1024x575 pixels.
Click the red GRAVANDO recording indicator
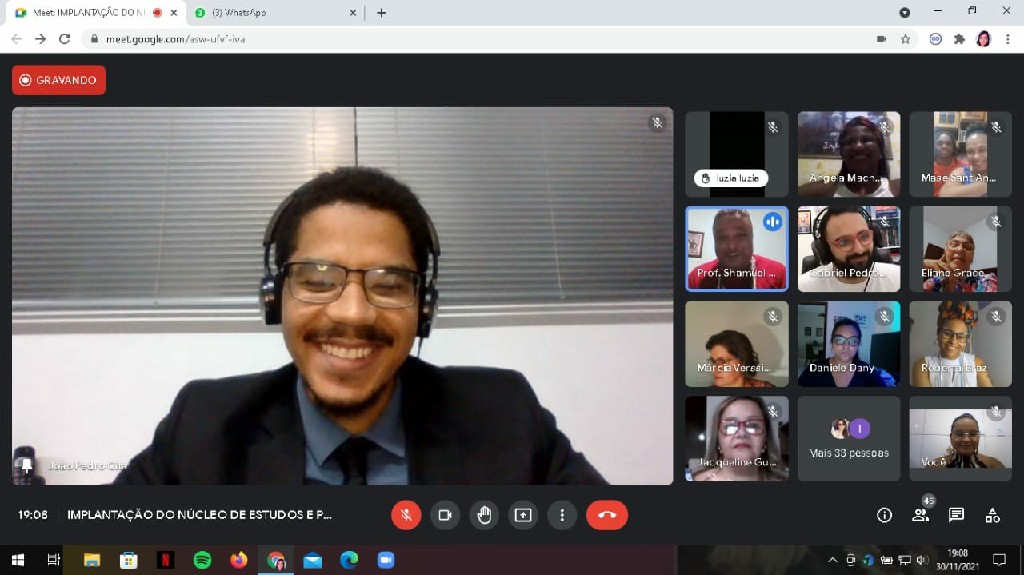(x=59, y=80)
